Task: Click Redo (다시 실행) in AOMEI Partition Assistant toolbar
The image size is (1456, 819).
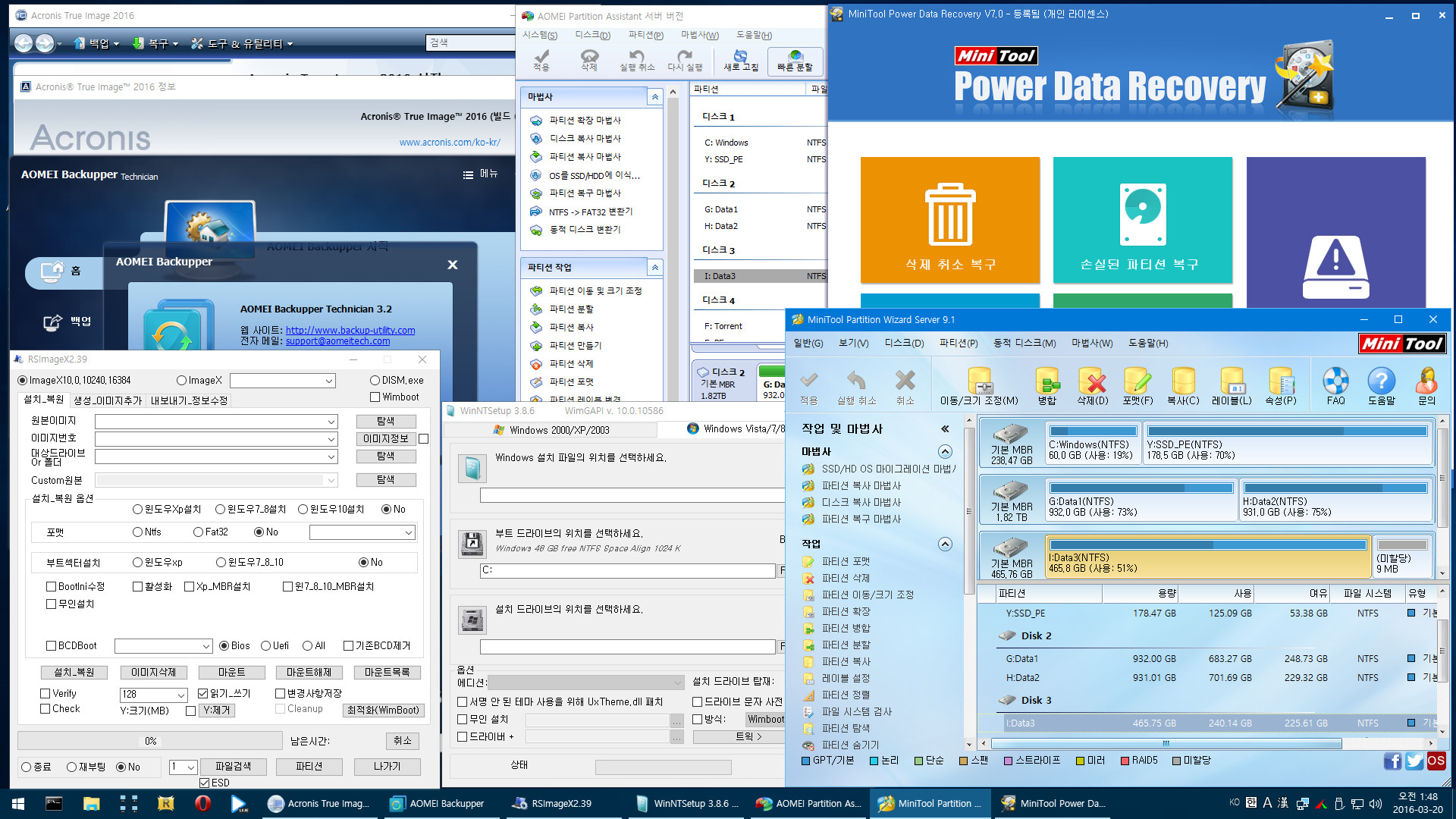Action: [x=685, y=60]
